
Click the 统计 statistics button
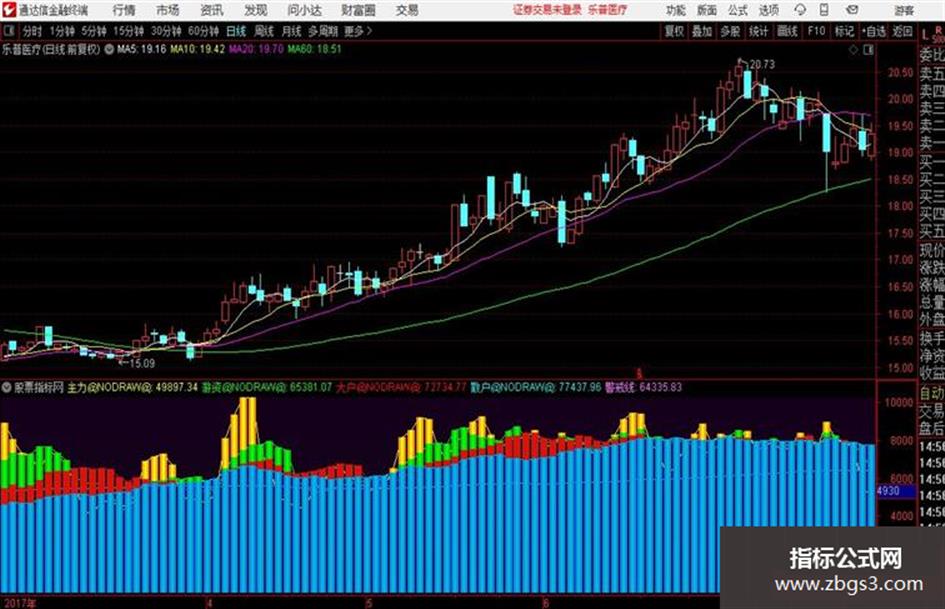(x=759, y=31)
